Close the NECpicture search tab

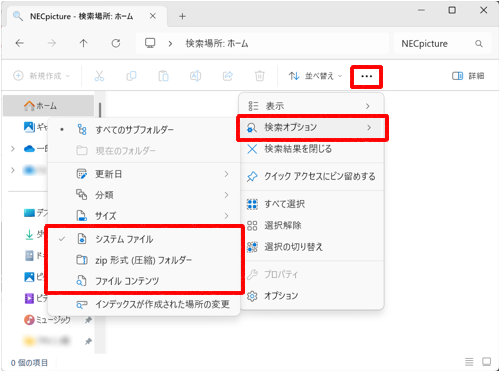[153, 16]
